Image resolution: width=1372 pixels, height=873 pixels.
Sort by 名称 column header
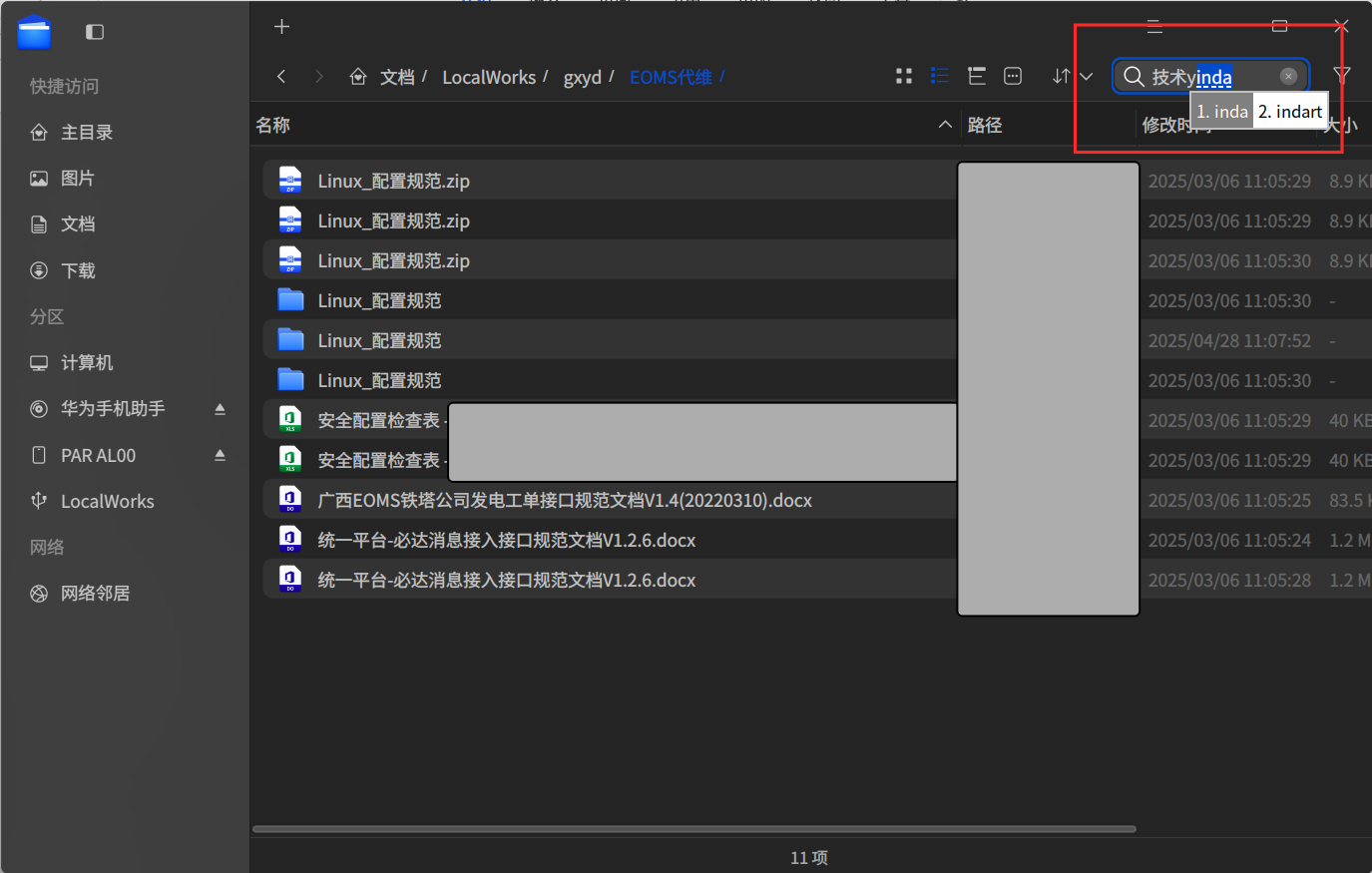pyautogui.click(x=272, y=125)
